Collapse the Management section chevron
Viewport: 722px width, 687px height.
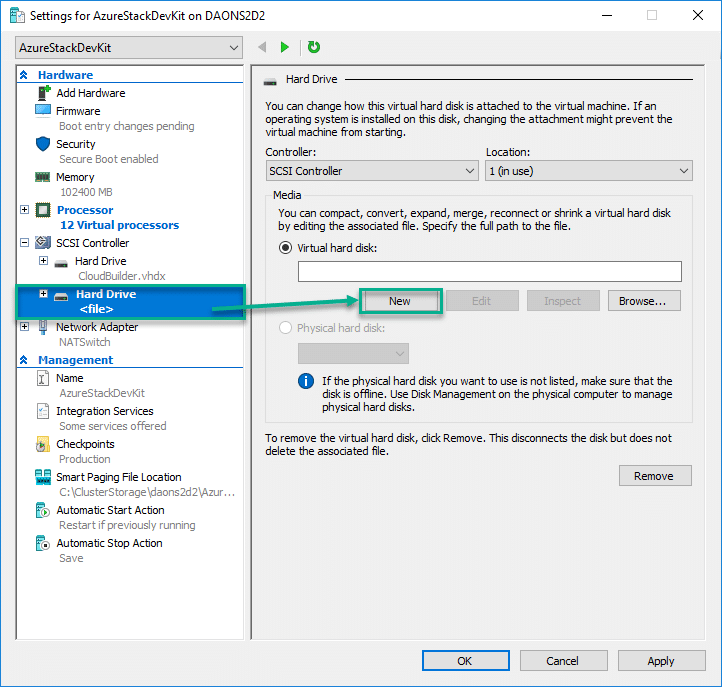24,360
